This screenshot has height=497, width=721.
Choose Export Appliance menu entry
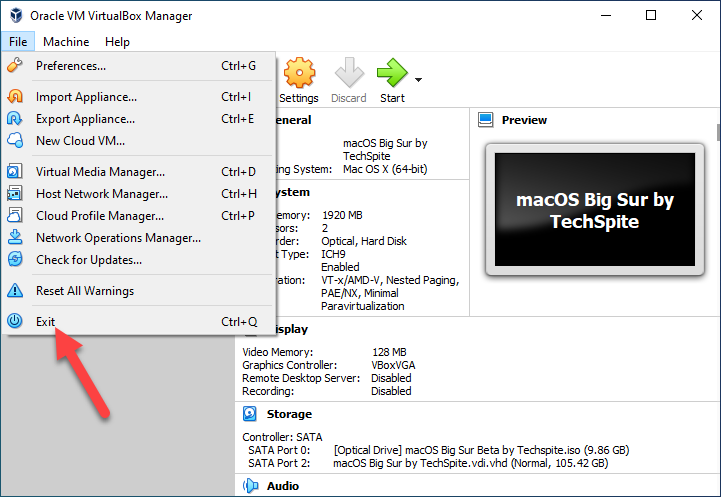pyautogui.click(x=86, y=119)
